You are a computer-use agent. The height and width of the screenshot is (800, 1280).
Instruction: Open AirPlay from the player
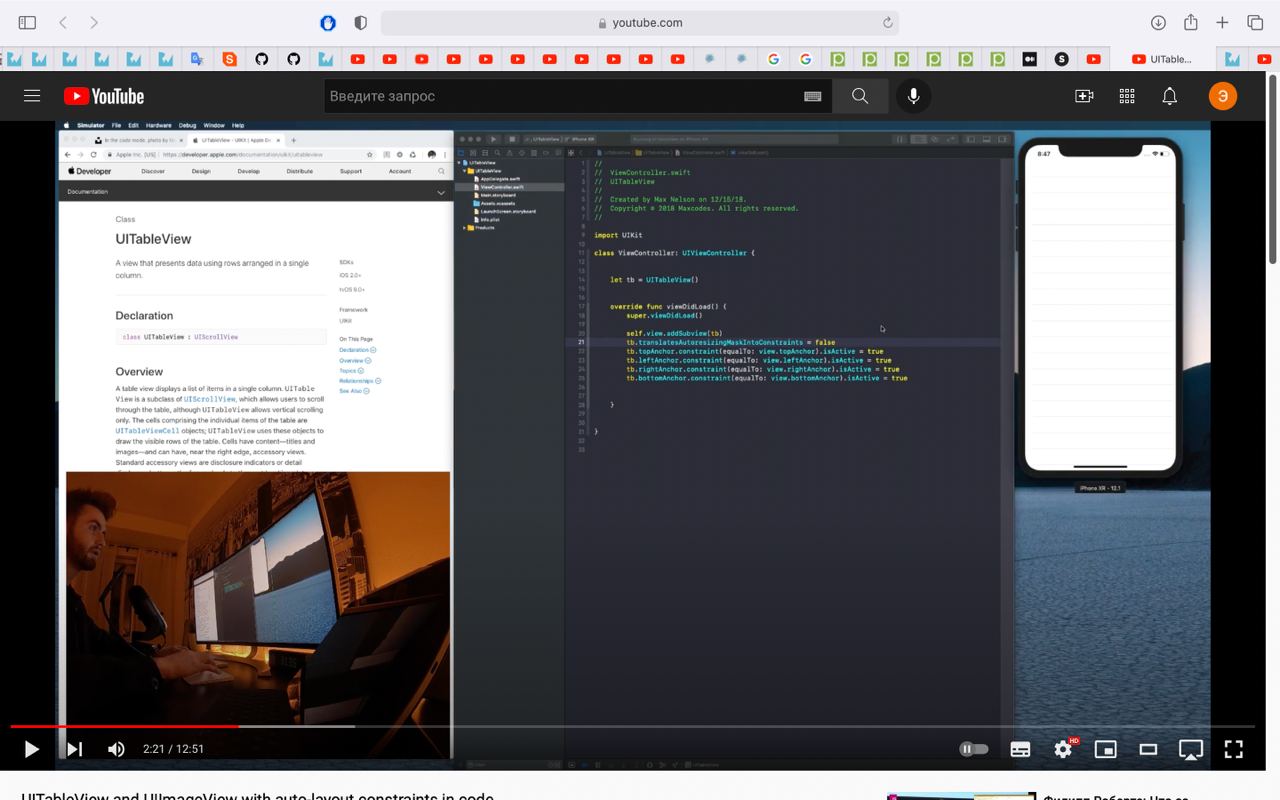point(1191,749)
